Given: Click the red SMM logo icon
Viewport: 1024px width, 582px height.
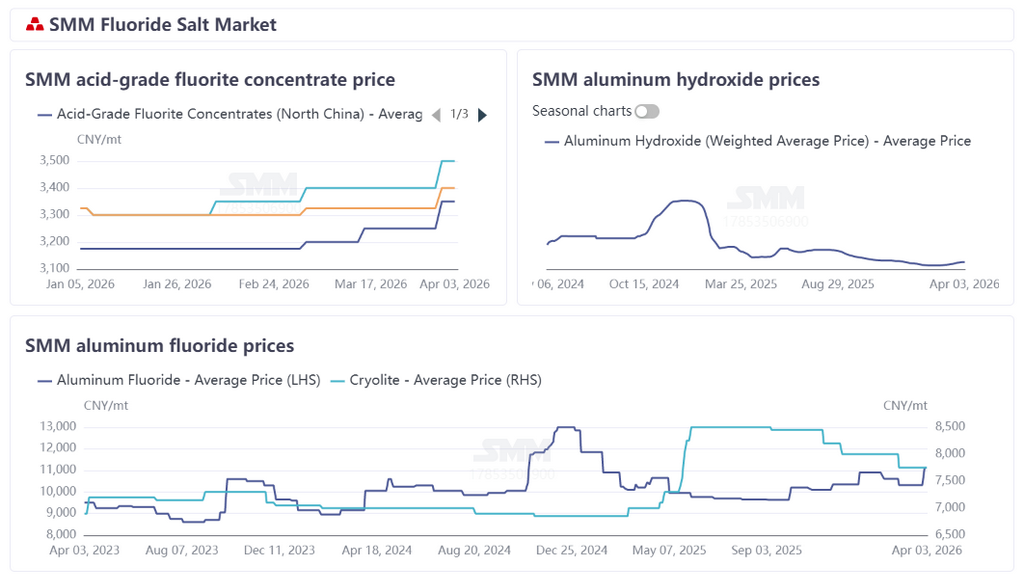Looking at the screenshot, I should pos(35,25).
